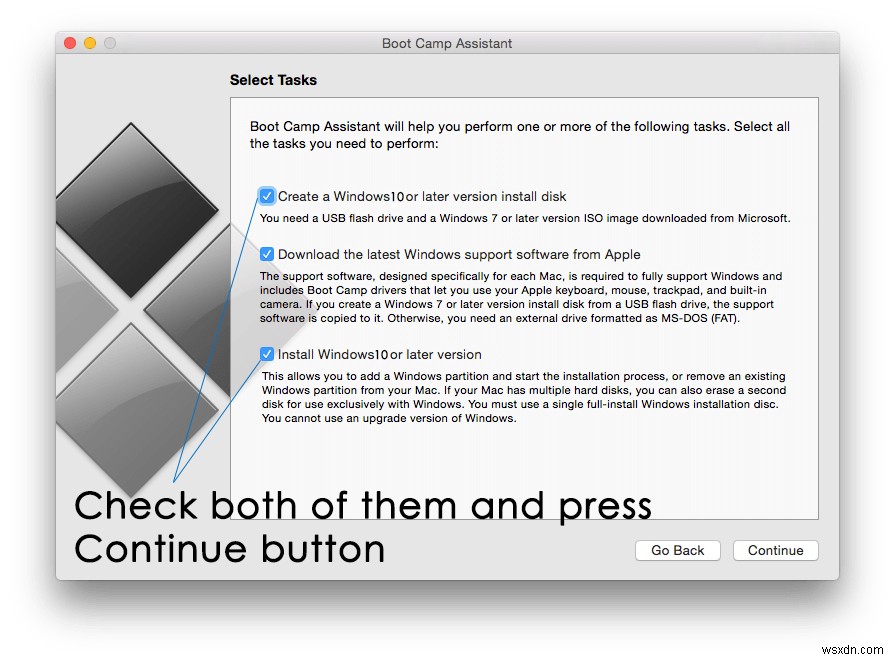Image resolution: width=895 pixels, height=660 pixels.
Task: Click the yellow minimize button
Action: pyautogui.click(x=88, y=43)
